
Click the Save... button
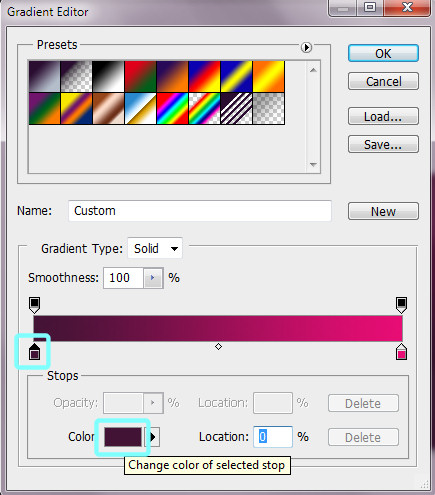click(383, 144)
